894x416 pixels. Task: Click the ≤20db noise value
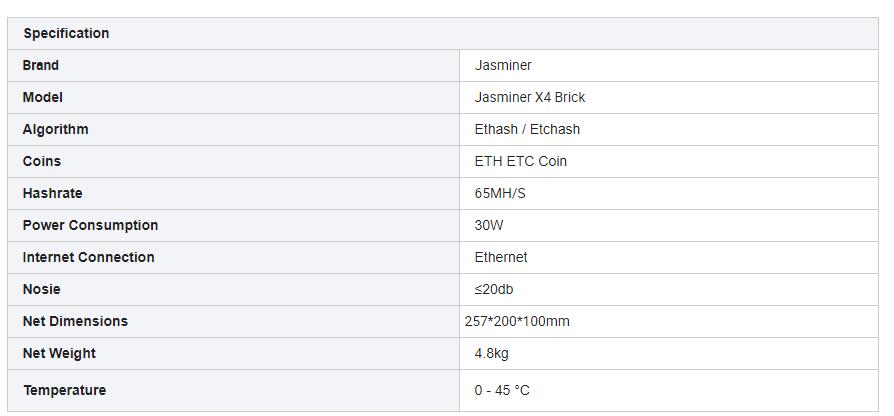[x=494, y=289]
